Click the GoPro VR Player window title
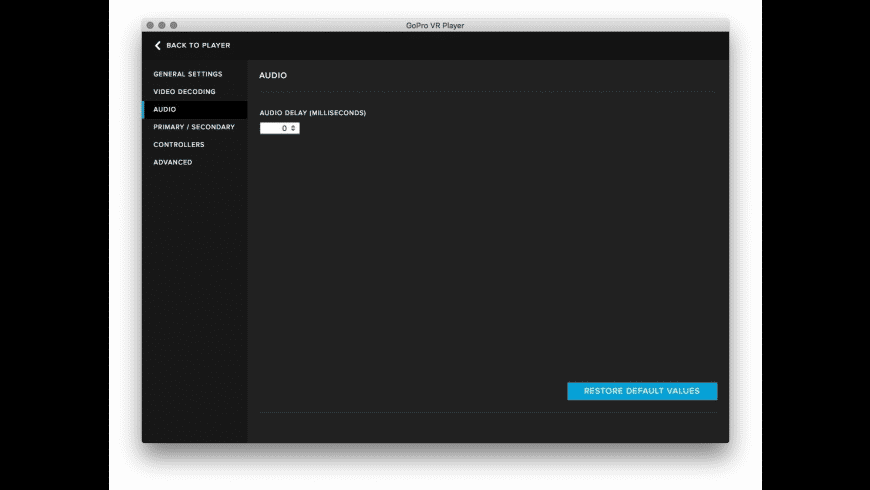This screenshot has height=490, width=870. (435, 26)
